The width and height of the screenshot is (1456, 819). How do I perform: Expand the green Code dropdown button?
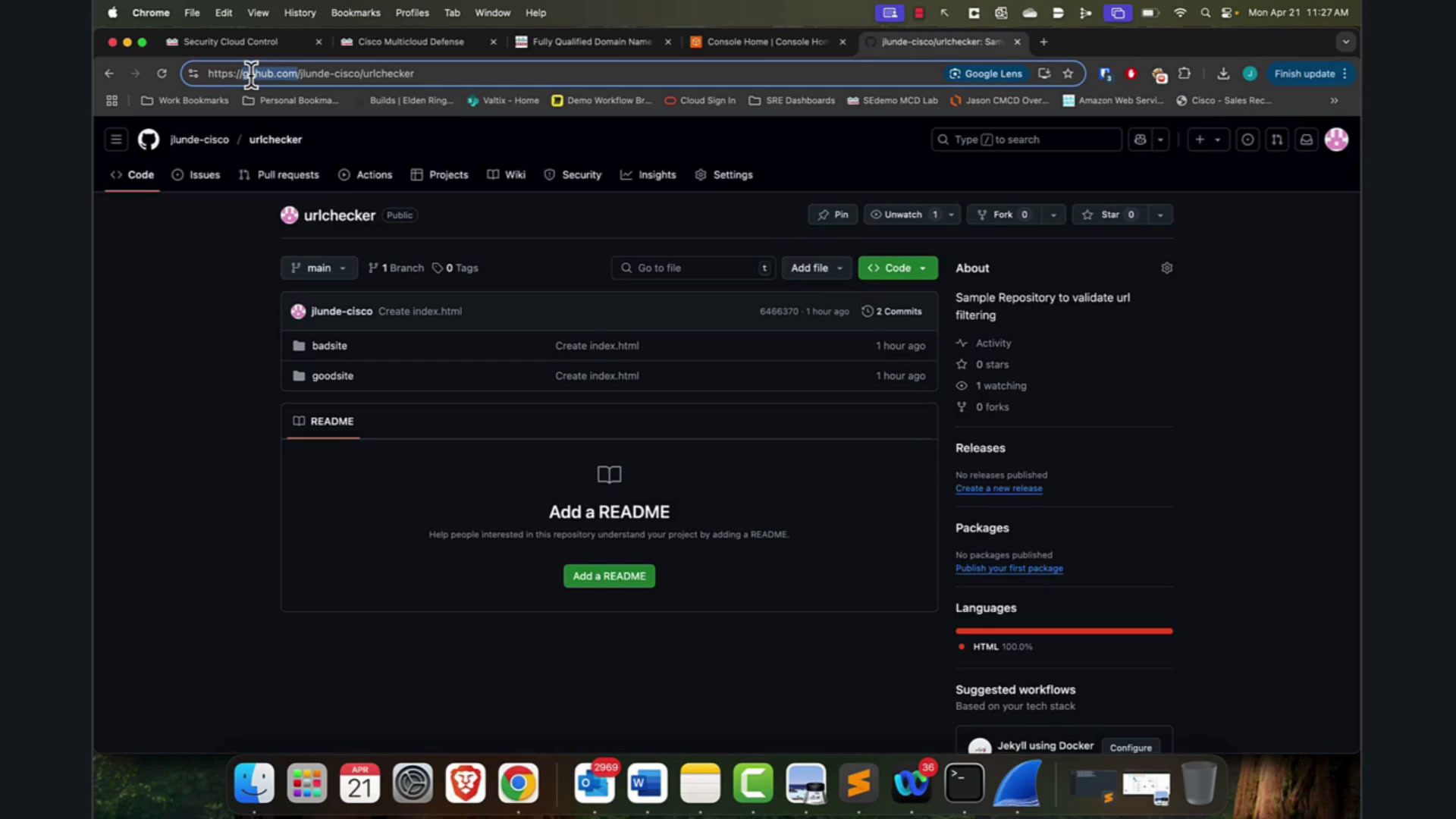coord(898,268)
